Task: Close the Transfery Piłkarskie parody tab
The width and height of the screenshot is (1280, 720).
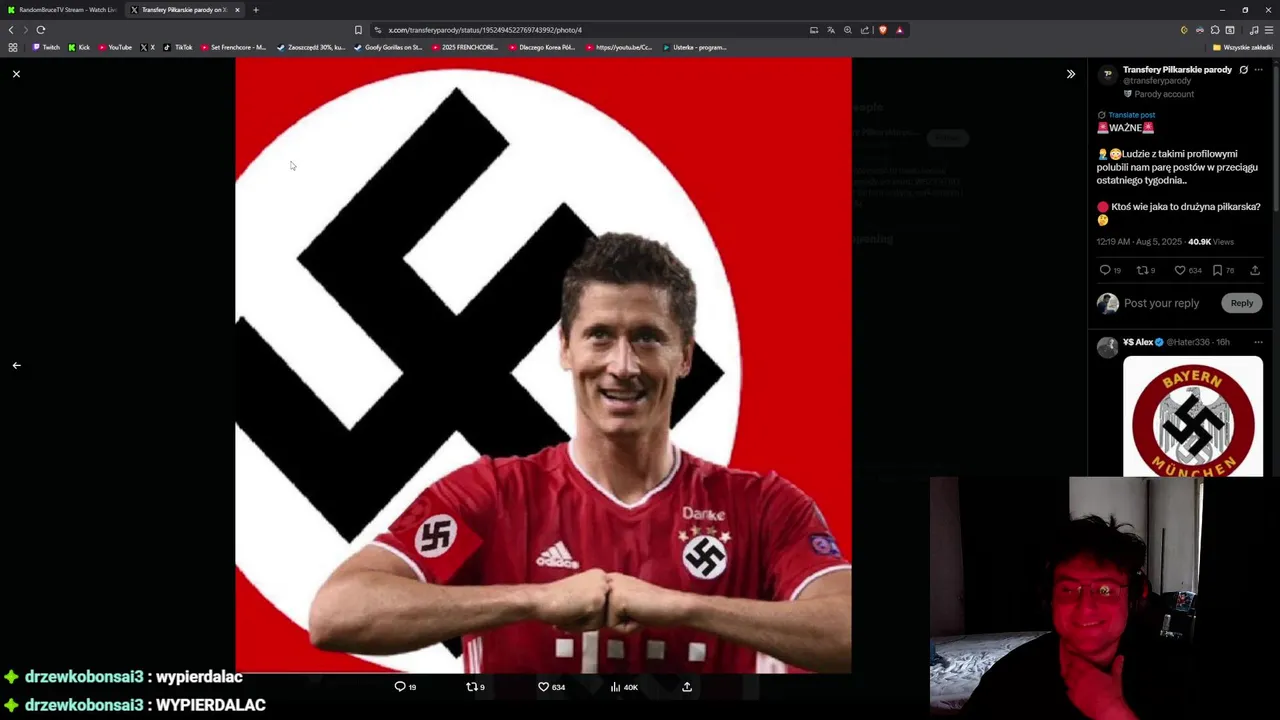Action: tap(237, 10)
